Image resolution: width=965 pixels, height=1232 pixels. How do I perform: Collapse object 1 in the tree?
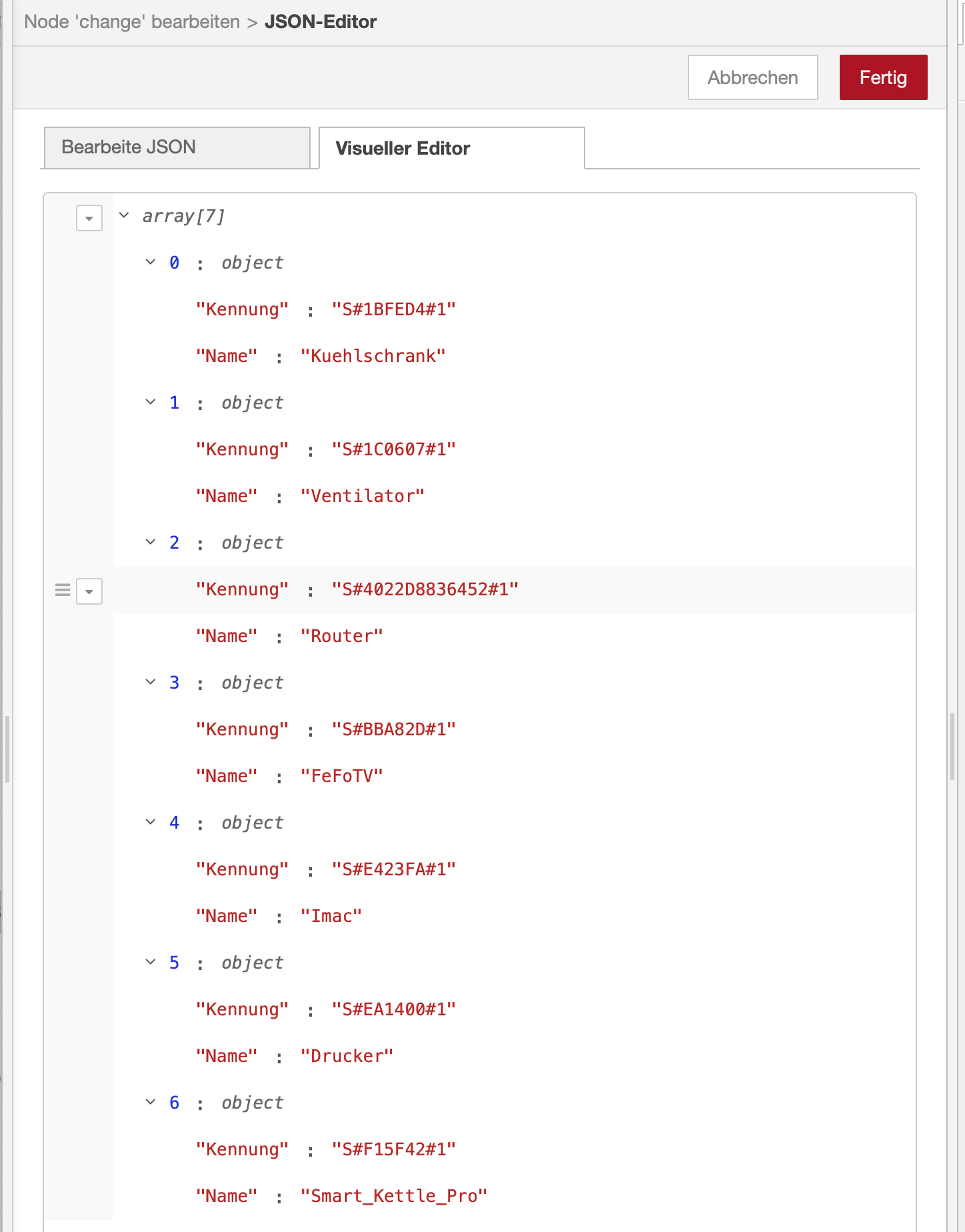151,402
